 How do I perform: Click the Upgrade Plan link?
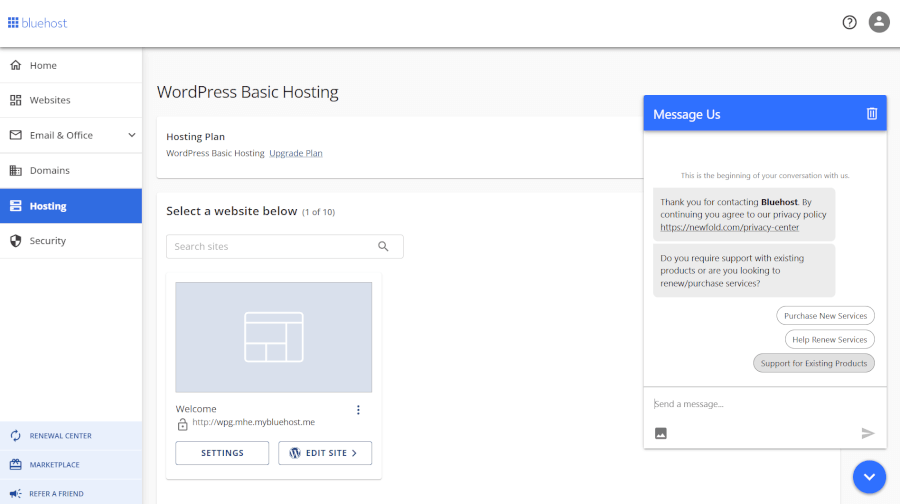(x=296, y=153)
